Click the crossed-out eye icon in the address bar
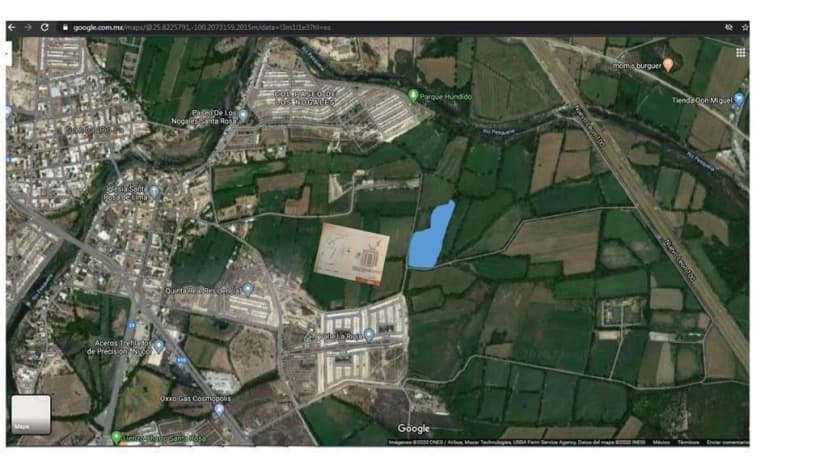This screenshot has height=466, width=828. 729,27
